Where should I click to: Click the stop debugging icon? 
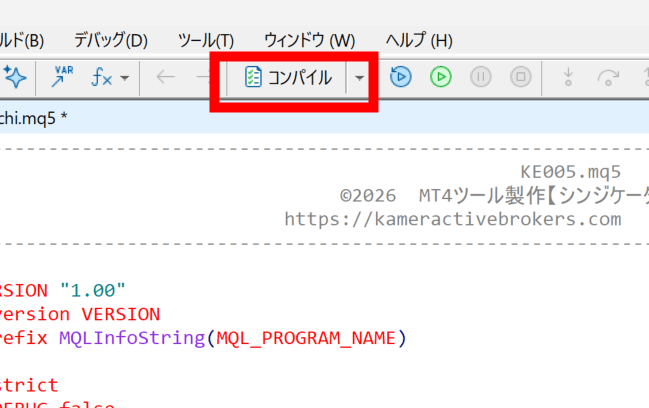pyautogui.click(x=521, y=77)
